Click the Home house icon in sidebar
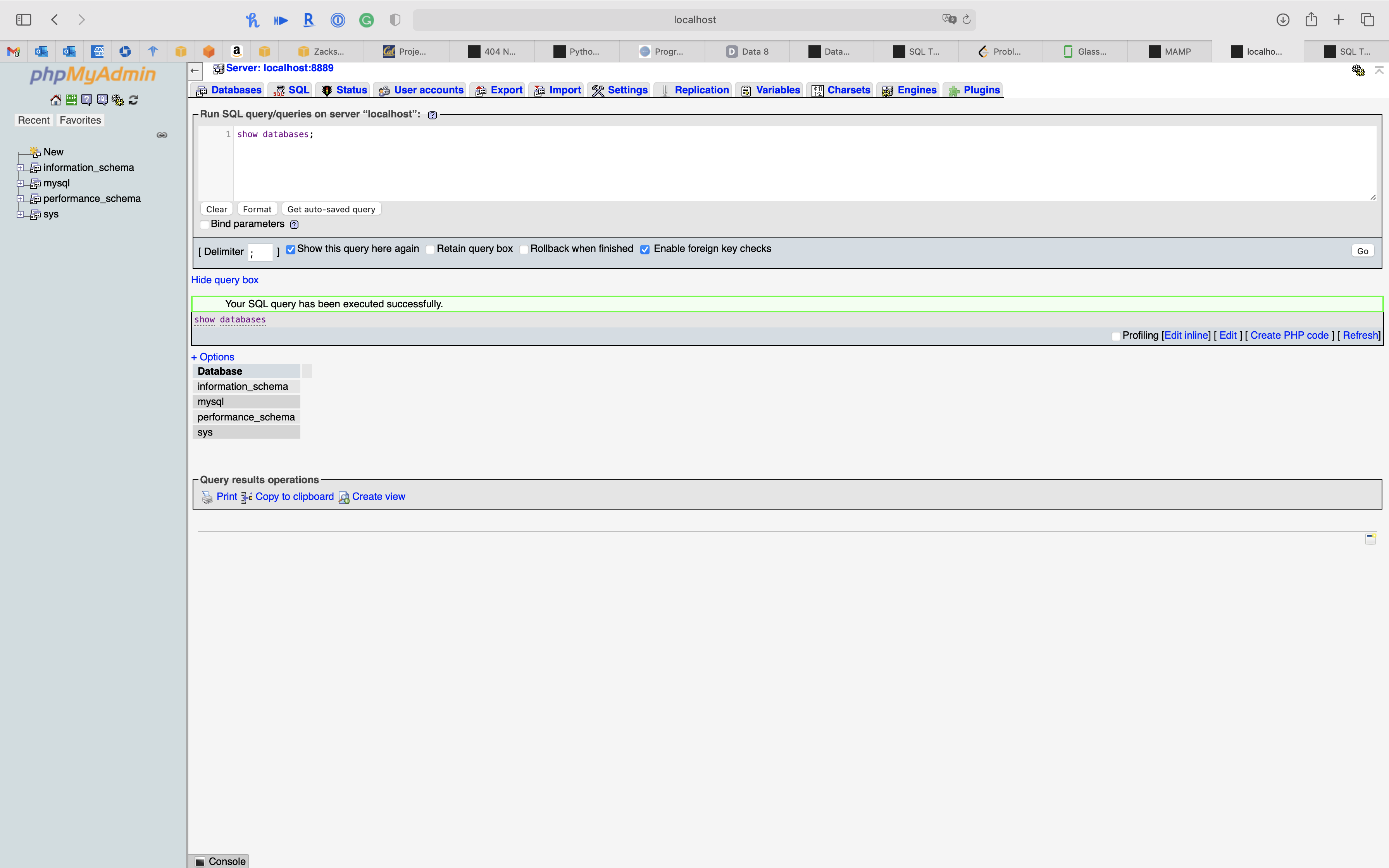 click(x=56, y=100)
